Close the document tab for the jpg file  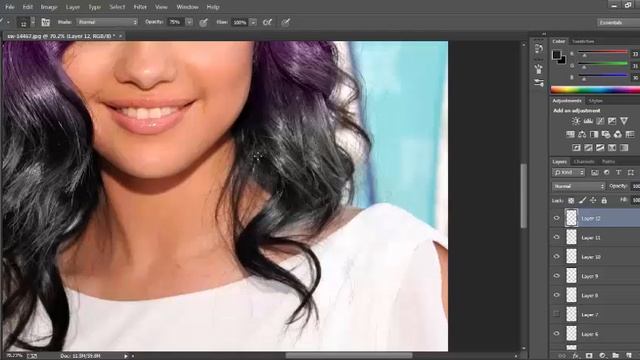coord(120,36)
